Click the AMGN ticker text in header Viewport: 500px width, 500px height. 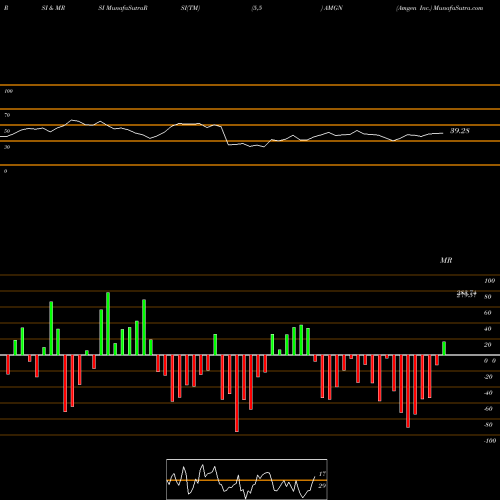(333, 8)
